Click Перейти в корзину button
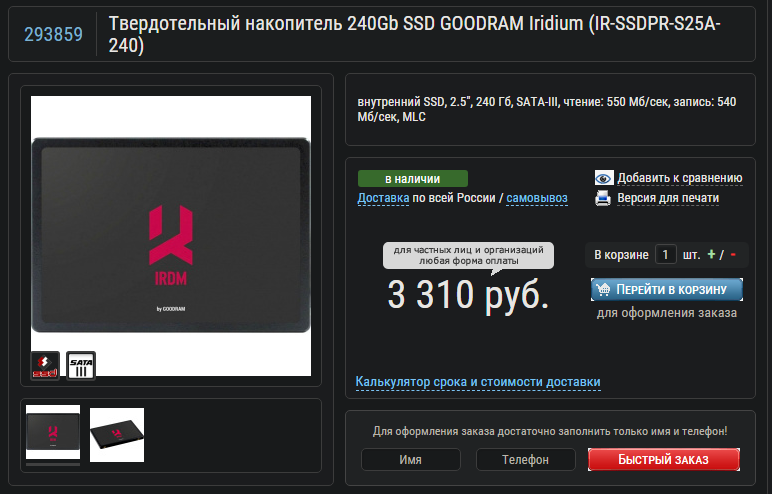Viewport: 772px width, 494px height. click(667, 290)
